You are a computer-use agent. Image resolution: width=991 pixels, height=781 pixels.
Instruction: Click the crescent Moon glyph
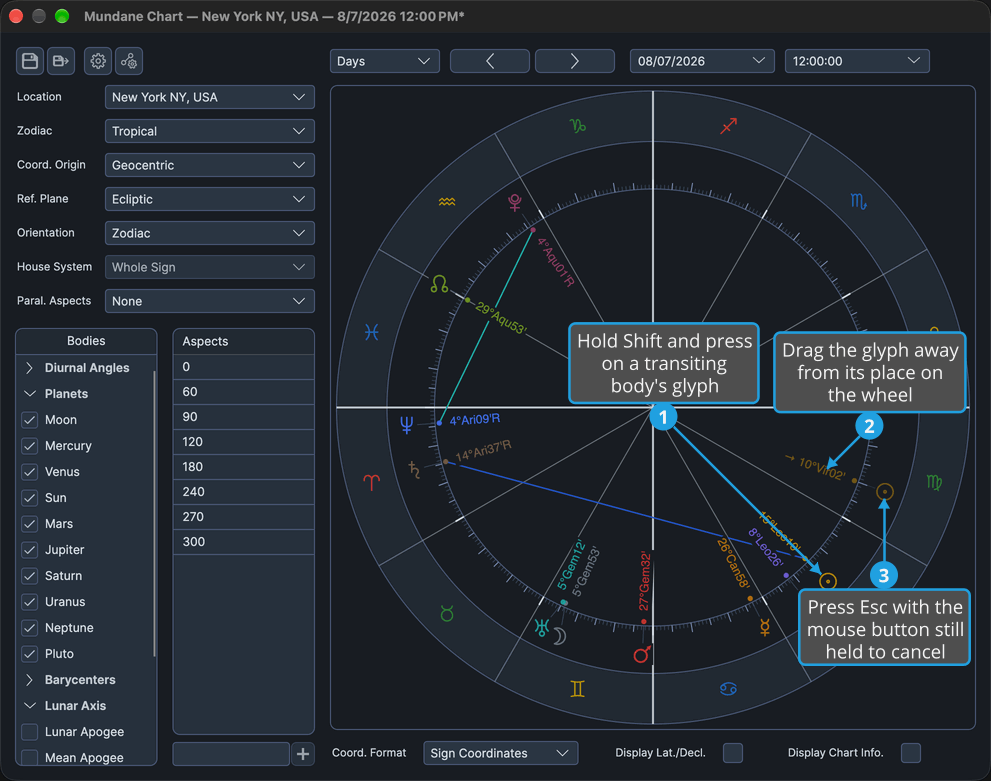[559, 636]
